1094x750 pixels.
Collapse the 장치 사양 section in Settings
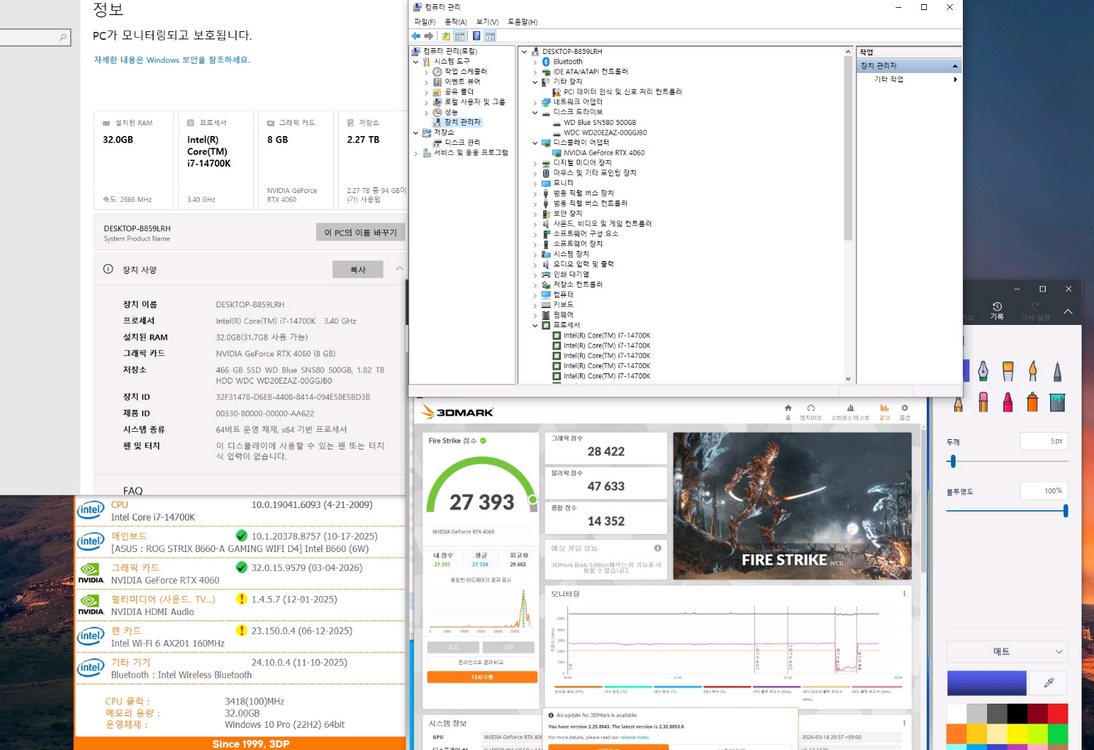398,269
